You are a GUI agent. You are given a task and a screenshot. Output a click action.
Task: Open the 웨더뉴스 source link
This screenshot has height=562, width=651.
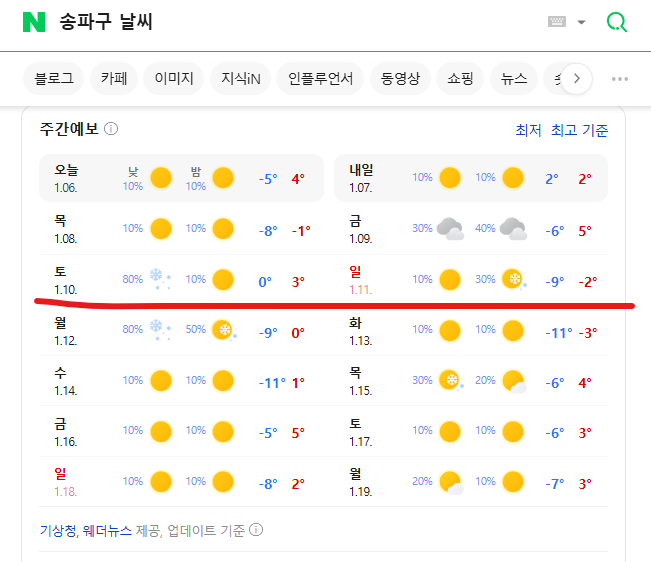tap(104, 529)
